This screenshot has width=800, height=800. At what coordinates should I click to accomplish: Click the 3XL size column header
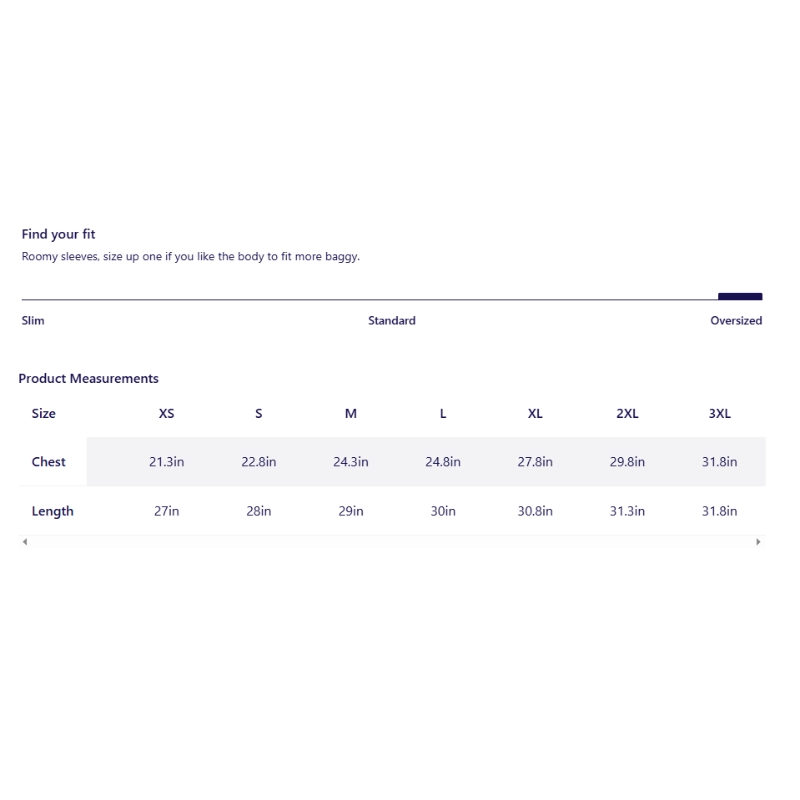[719, 414]
